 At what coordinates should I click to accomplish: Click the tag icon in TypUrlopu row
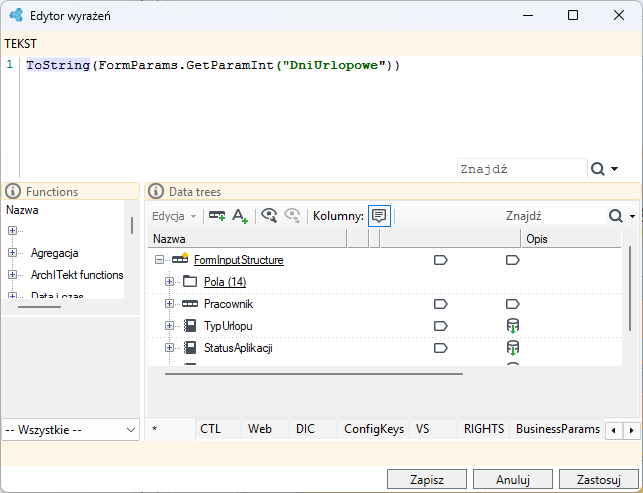pos(440,326)
